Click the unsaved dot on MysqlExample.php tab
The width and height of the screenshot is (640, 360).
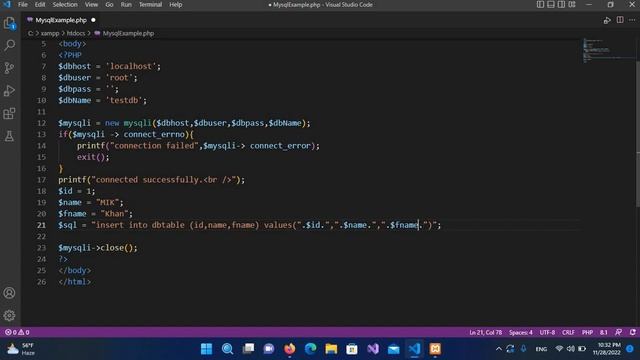[93, 20]
